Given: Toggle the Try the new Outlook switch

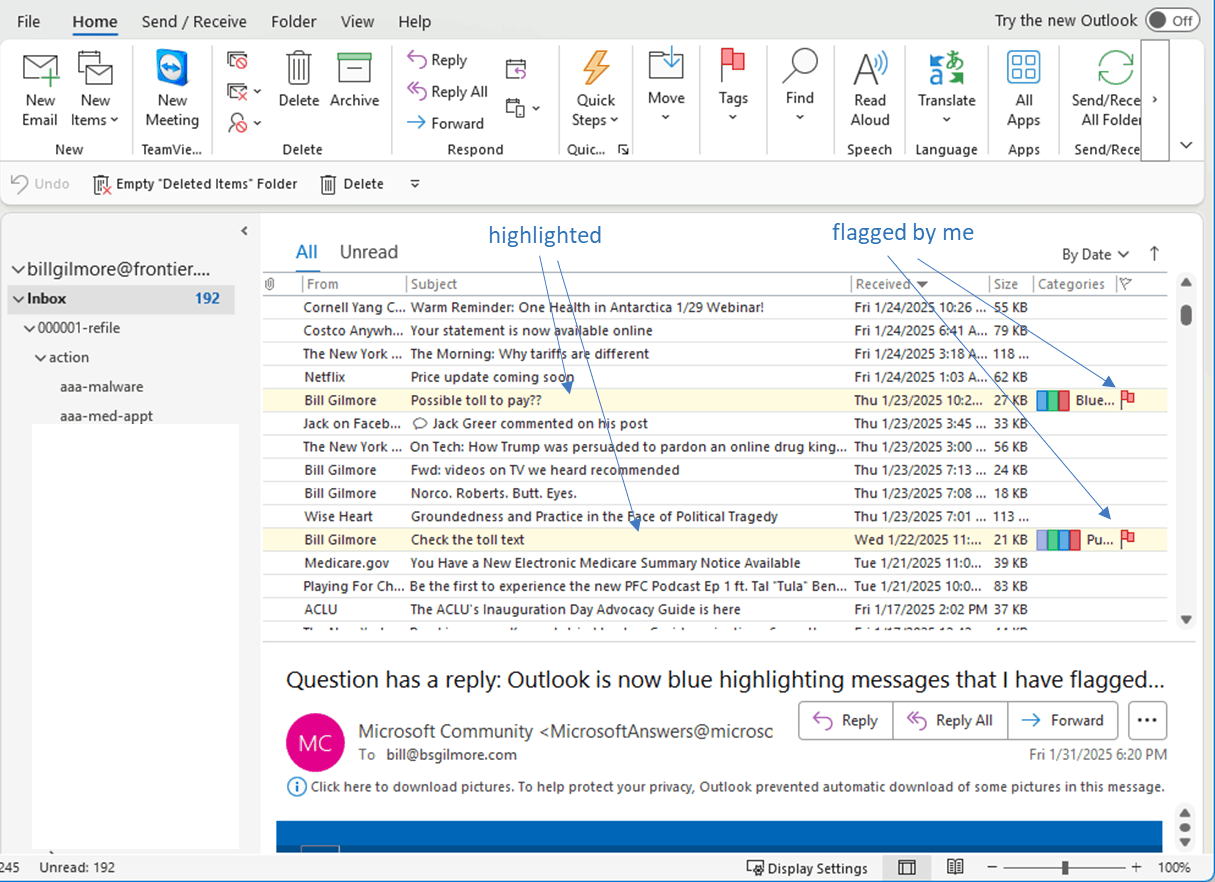Looking at the screenshot, I should pyautogui.click(x=1171, y=20).
